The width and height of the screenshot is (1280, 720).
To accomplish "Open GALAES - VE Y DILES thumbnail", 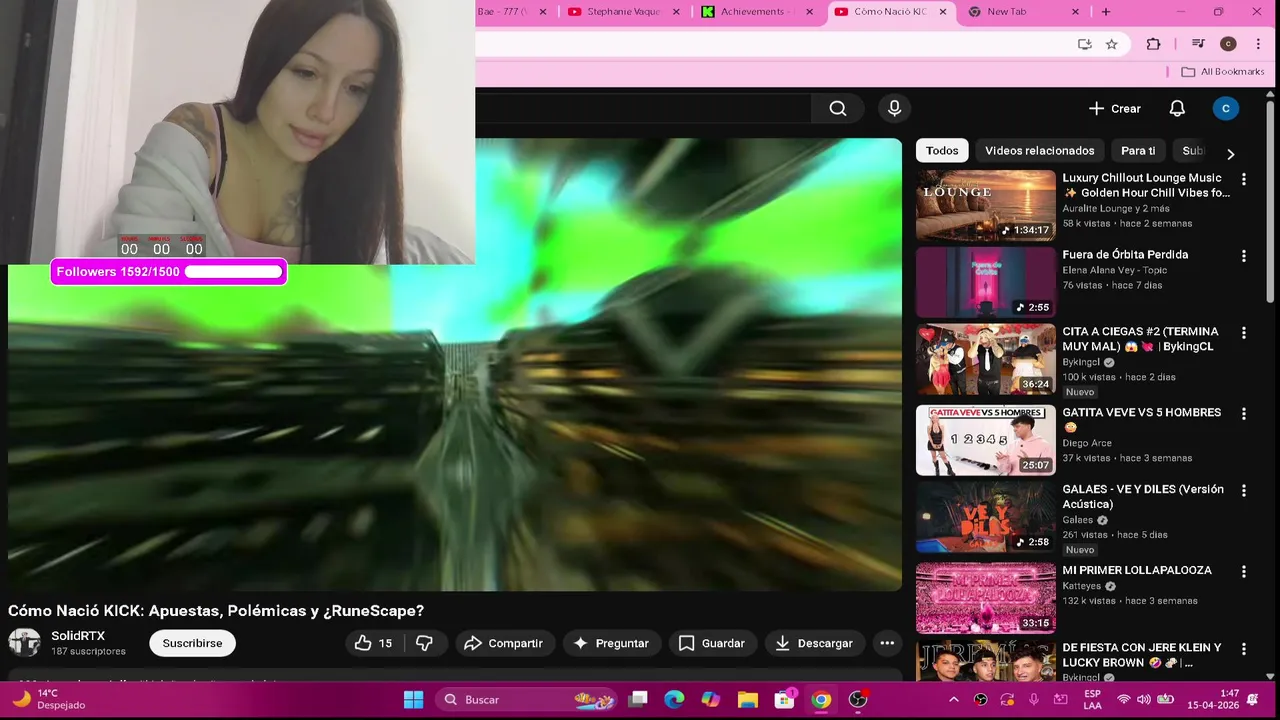I will click(985, 517).
